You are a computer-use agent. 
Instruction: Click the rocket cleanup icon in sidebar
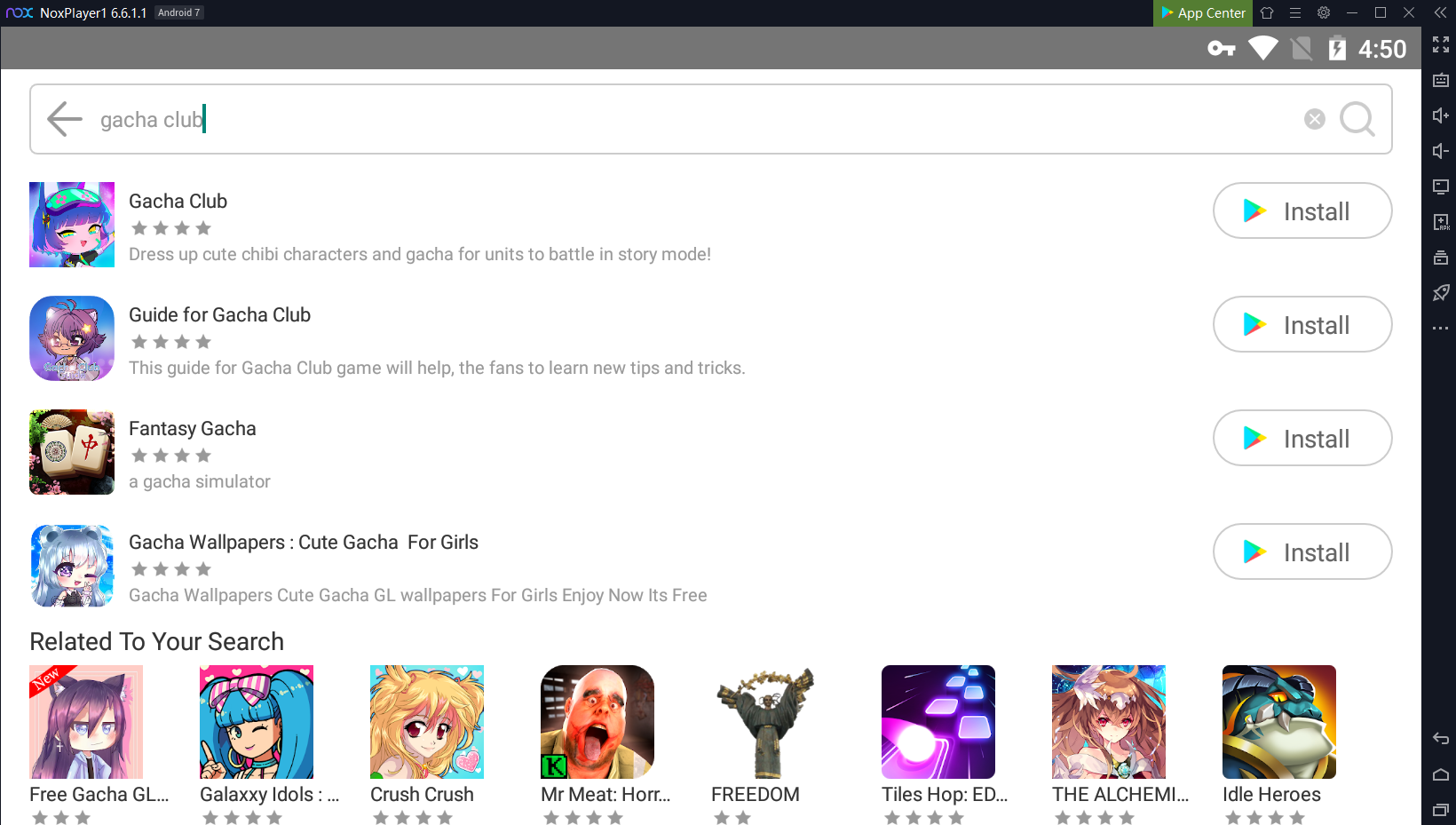click(x=1440, y=293)
